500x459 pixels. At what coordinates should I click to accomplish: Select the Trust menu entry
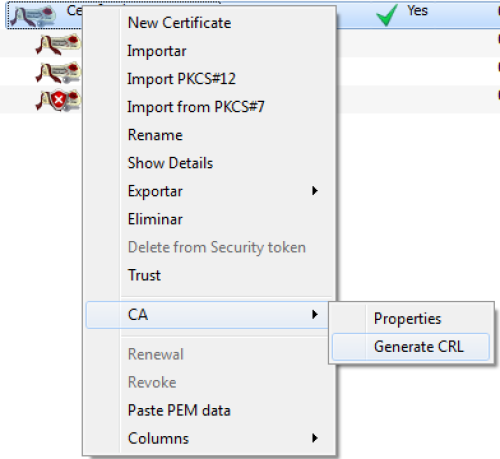coord(144,275)
